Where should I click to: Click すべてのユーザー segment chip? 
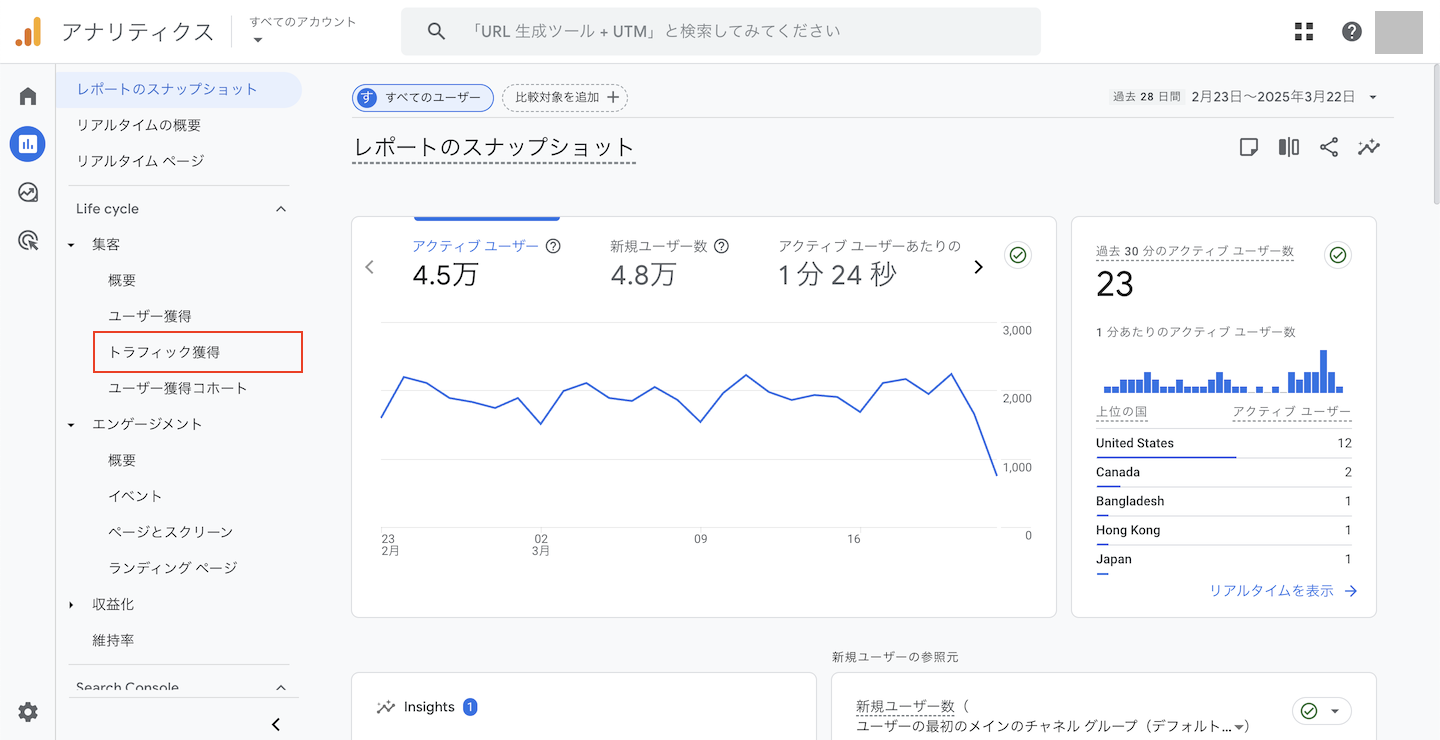click(x=423, y=97)
